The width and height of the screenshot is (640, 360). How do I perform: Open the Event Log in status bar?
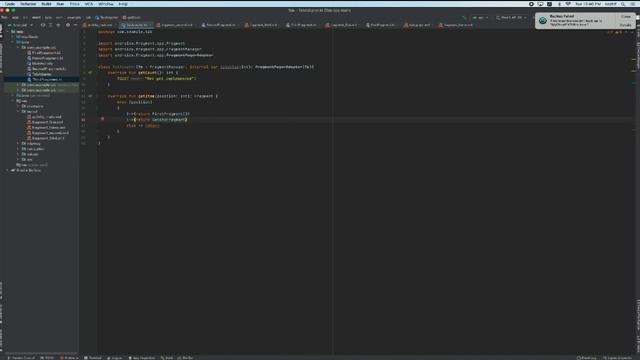pos(587,358)
